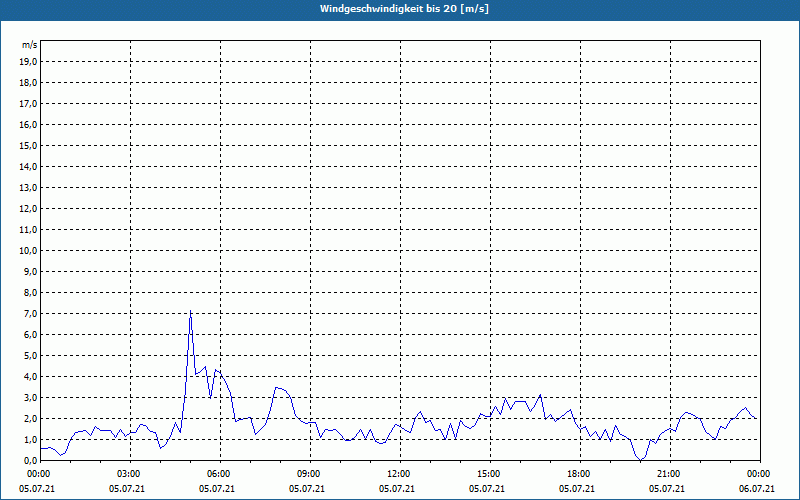Click the 18,0 y-axis label
The height and width of the screenshot is (500, 800).
[x=29, y=83]
